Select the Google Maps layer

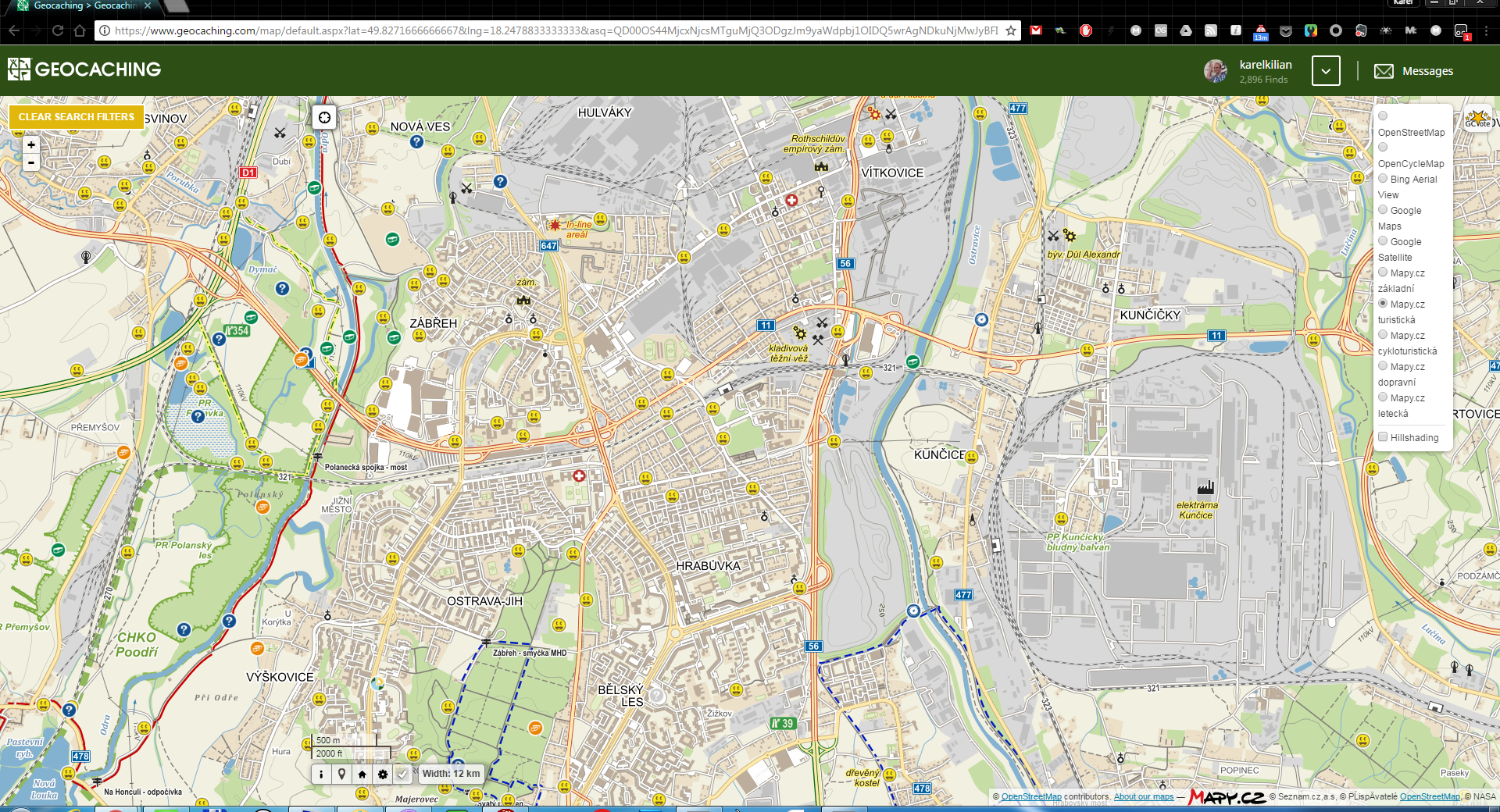tap(1383, 210)
